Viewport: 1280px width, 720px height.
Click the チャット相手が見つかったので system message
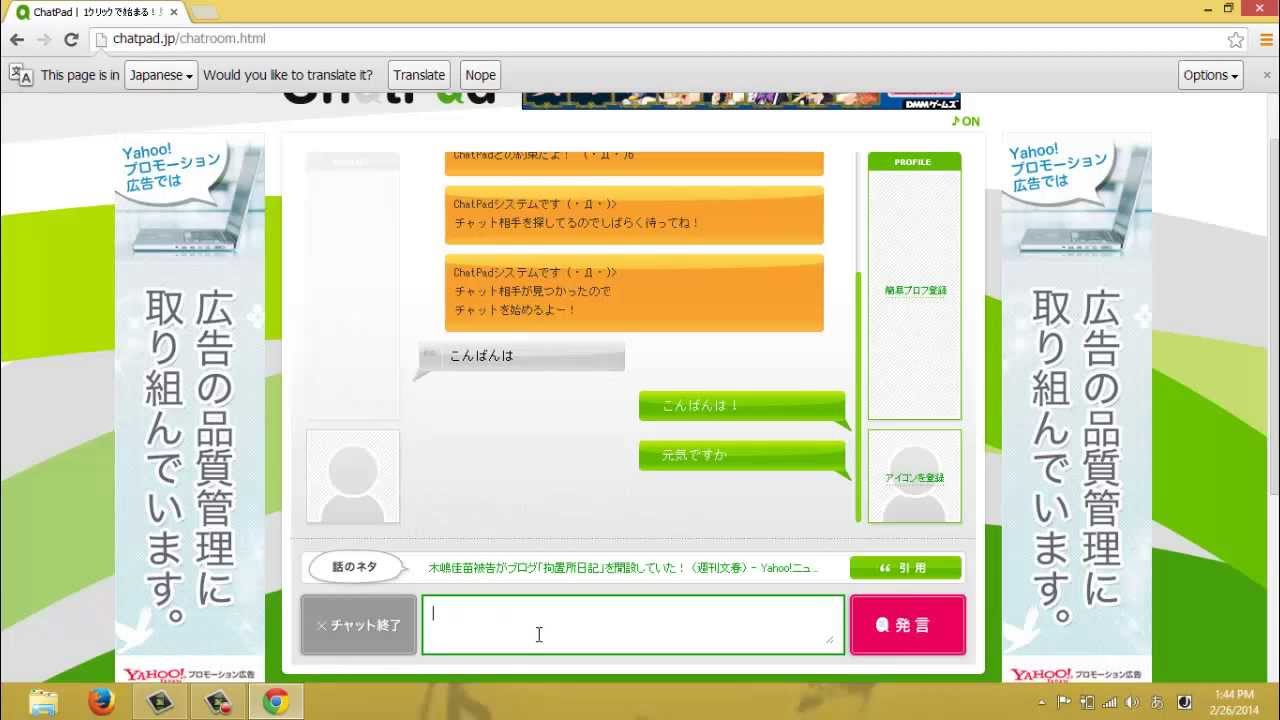(634, 293)
